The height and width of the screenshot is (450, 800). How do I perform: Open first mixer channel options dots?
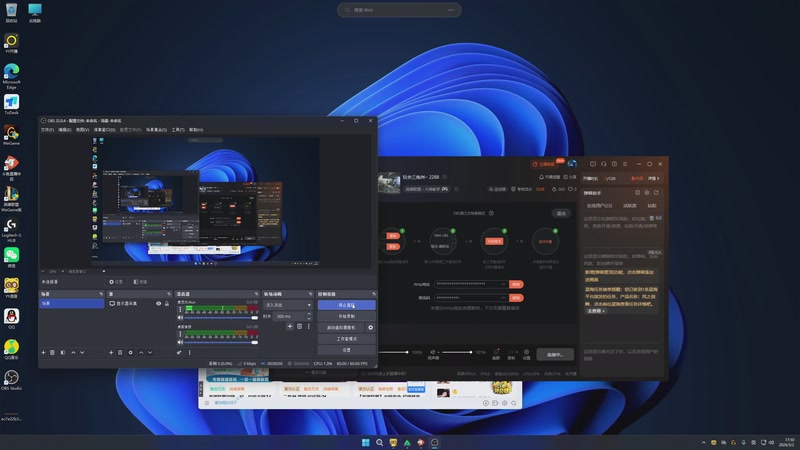click(180, 310)
